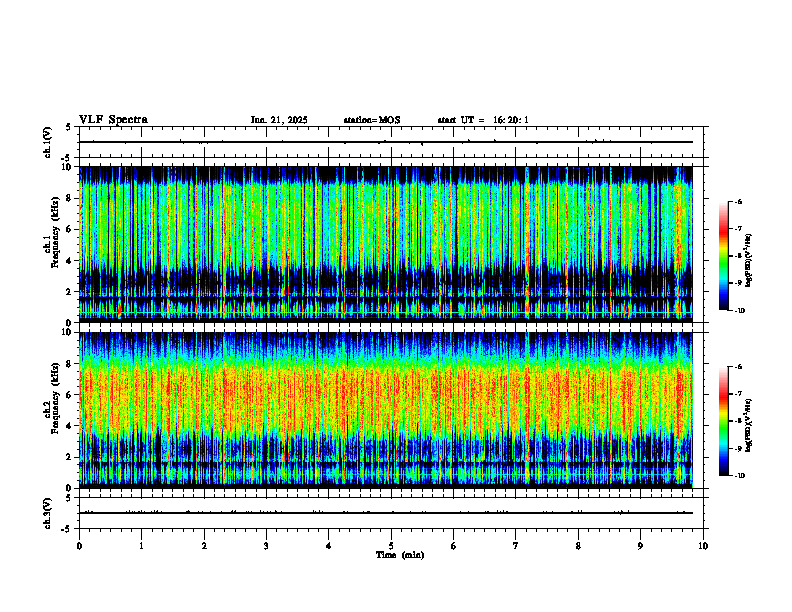Click the time axis tick label "6"
This screenshot has width=792, height=612.
pos(454,546)
